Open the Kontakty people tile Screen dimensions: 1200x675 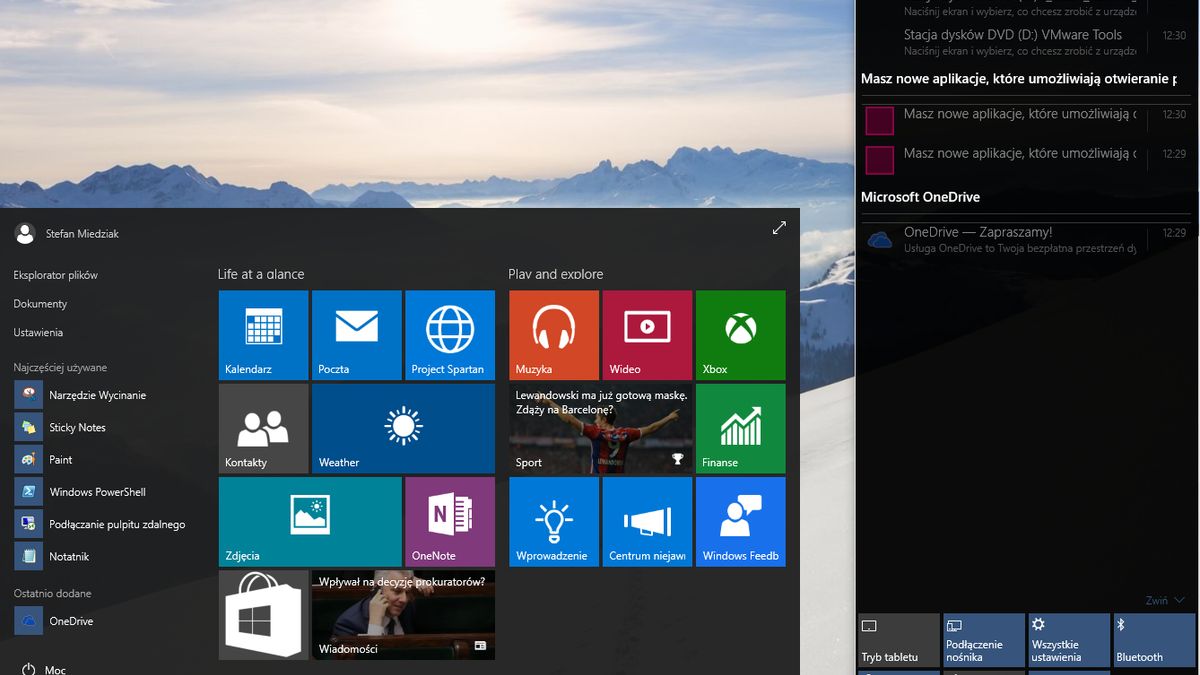pos(263,428)
